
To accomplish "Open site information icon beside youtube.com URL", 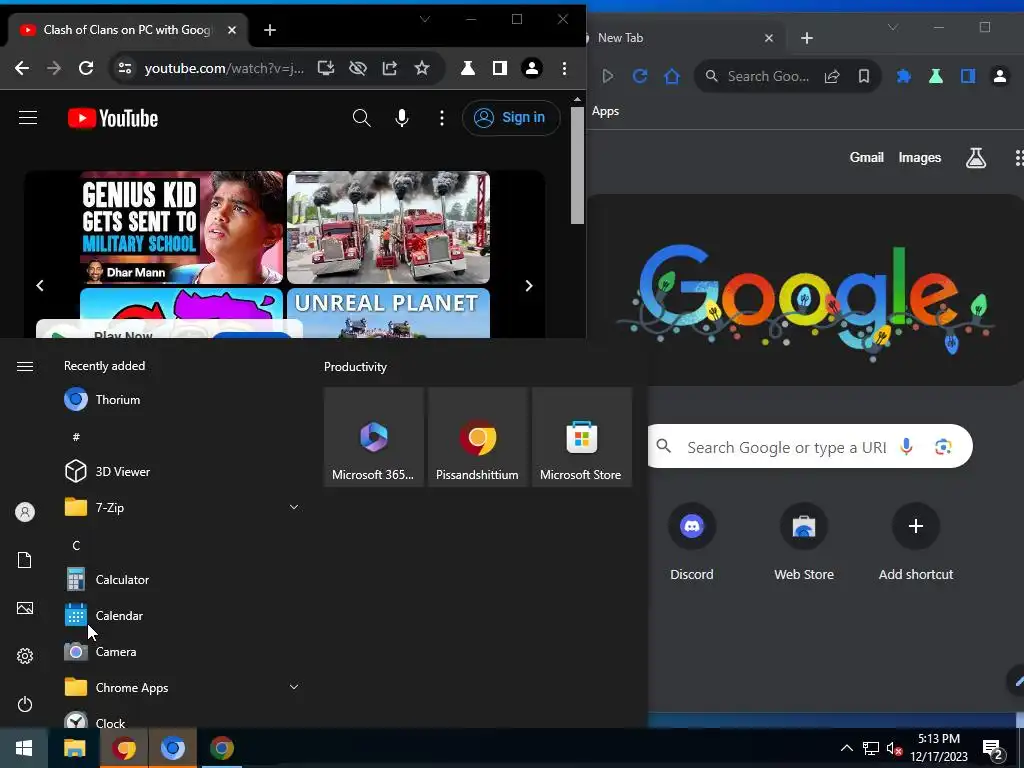I will coord(125,68).
